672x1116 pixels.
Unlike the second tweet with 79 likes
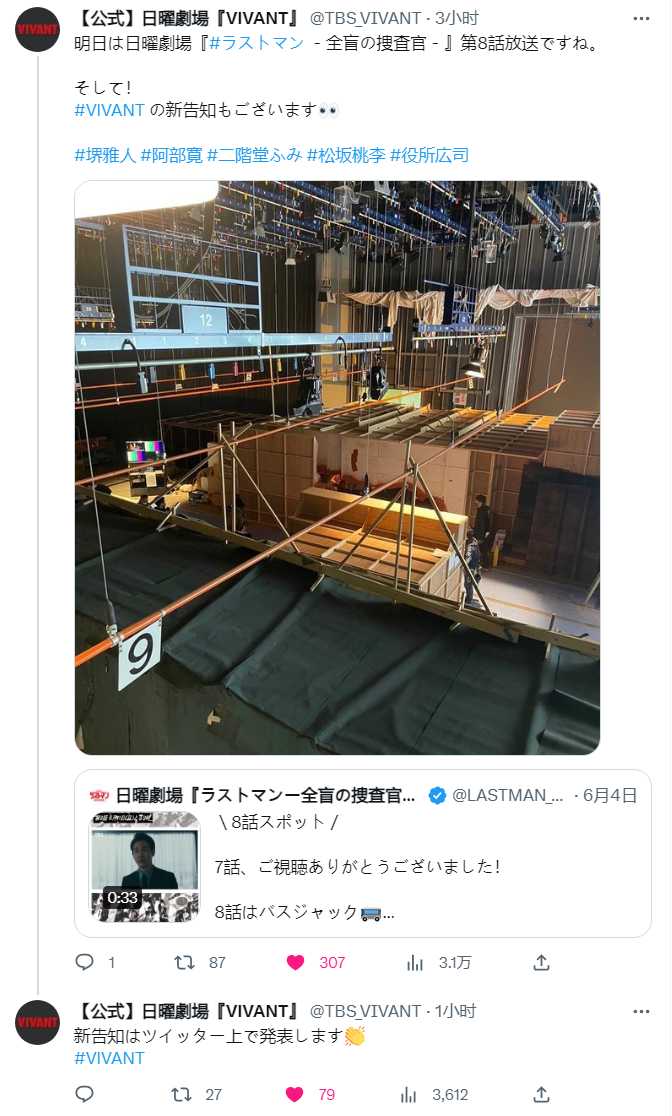[295, 1094]
